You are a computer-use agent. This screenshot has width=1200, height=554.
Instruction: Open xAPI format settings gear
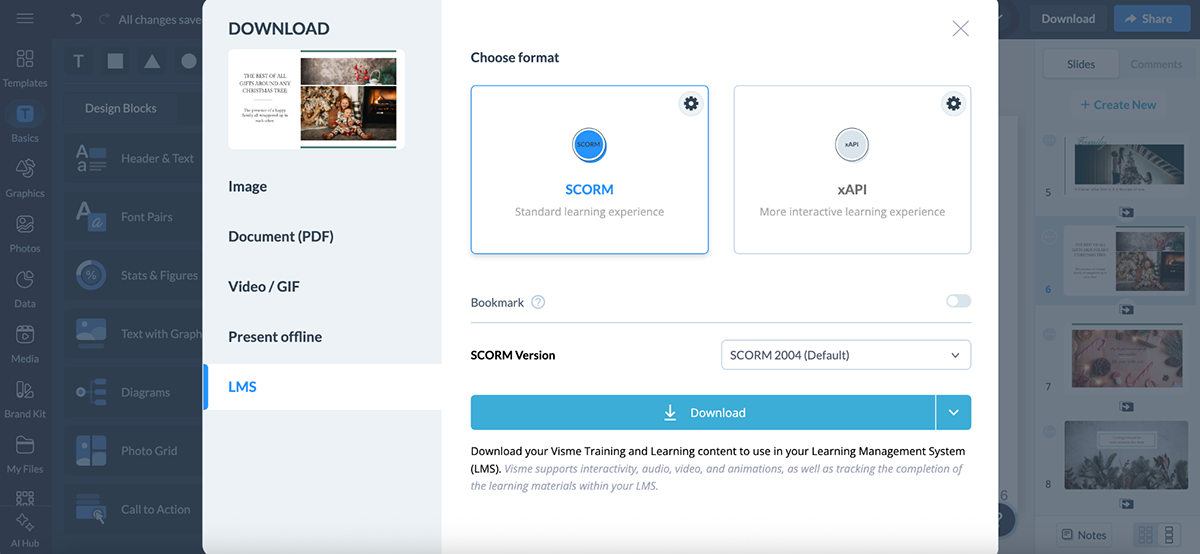(x=953, y=104)
